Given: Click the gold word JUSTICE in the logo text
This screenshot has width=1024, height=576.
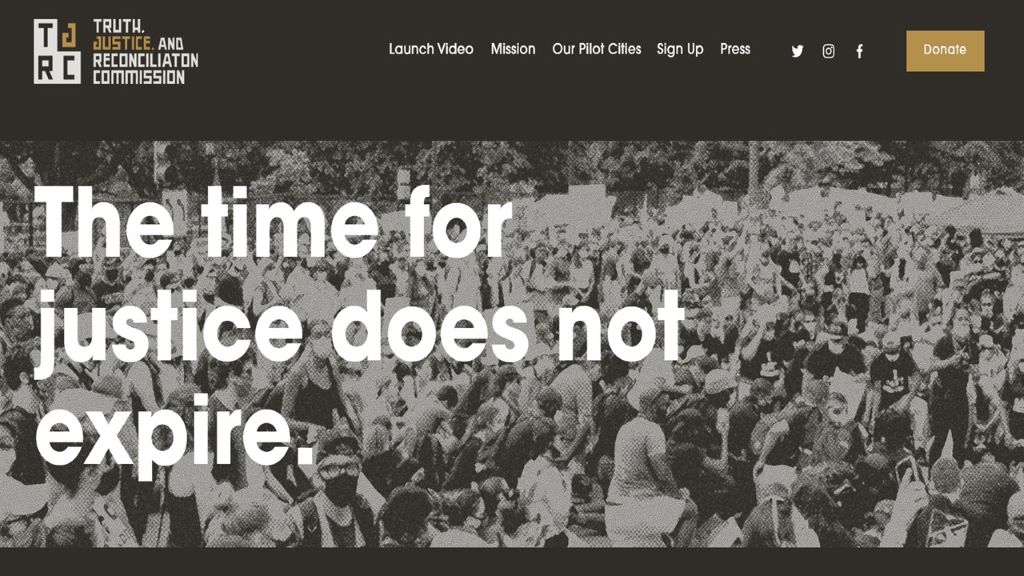Looking at the screenshot, I should coord(123,44).
